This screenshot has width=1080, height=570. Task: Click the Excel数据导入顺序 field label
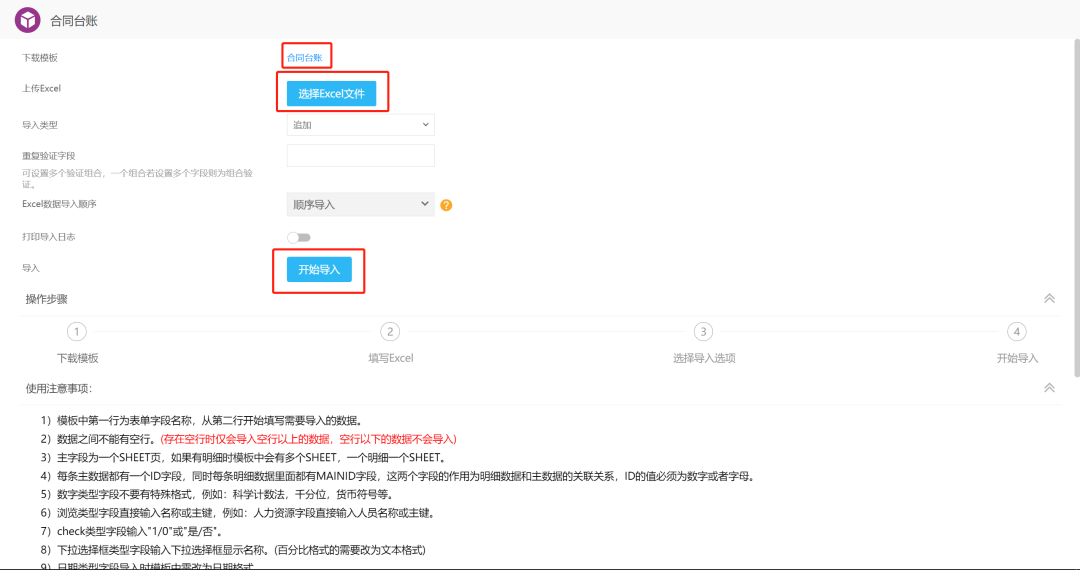pyautogui.click(x=59, y=204)
